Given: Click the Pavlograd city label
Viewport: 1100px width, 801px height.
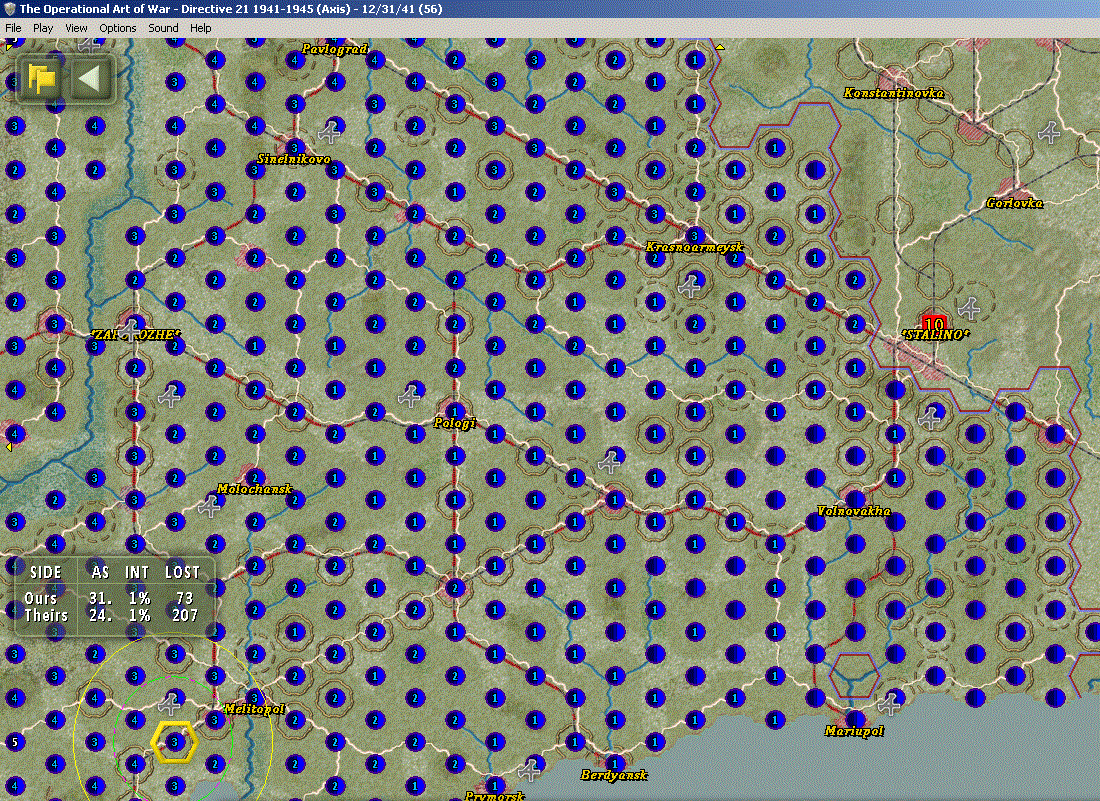Looking at the screenshot, I should pyautogui.click(x=335, y=49).
